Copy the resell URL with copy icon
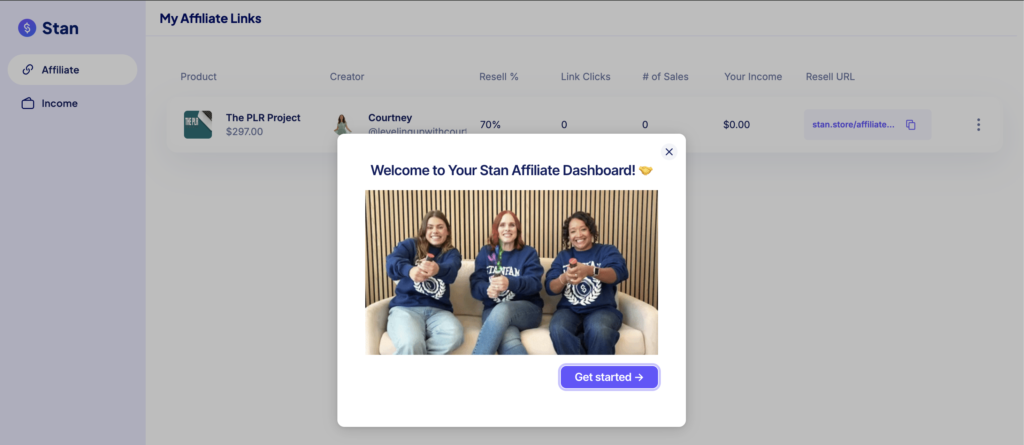The width and height of the screenshot is (1024, 445). click(910, 125)
